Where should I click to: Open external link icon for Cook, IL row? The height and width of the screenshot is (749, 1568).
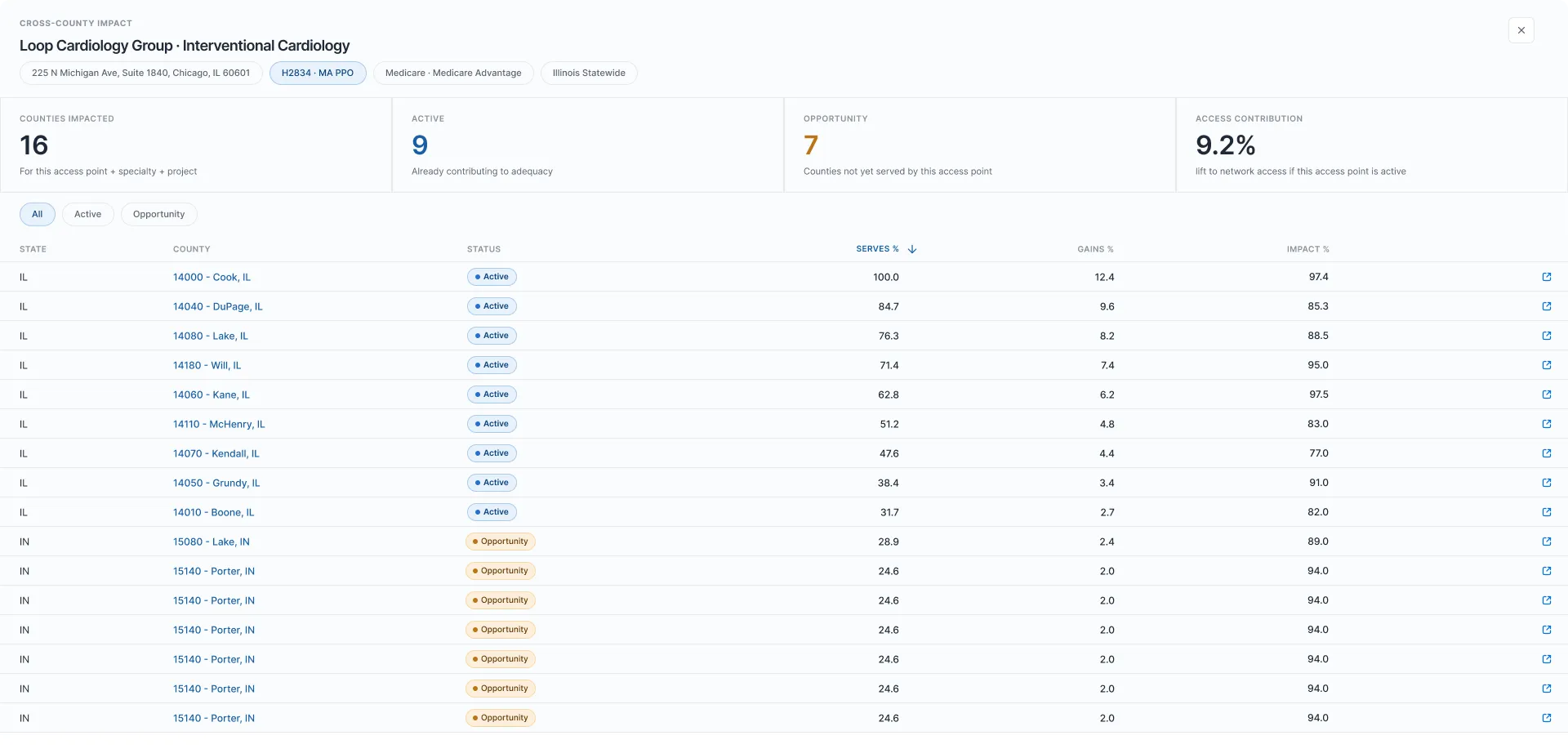coord(1546,277)
